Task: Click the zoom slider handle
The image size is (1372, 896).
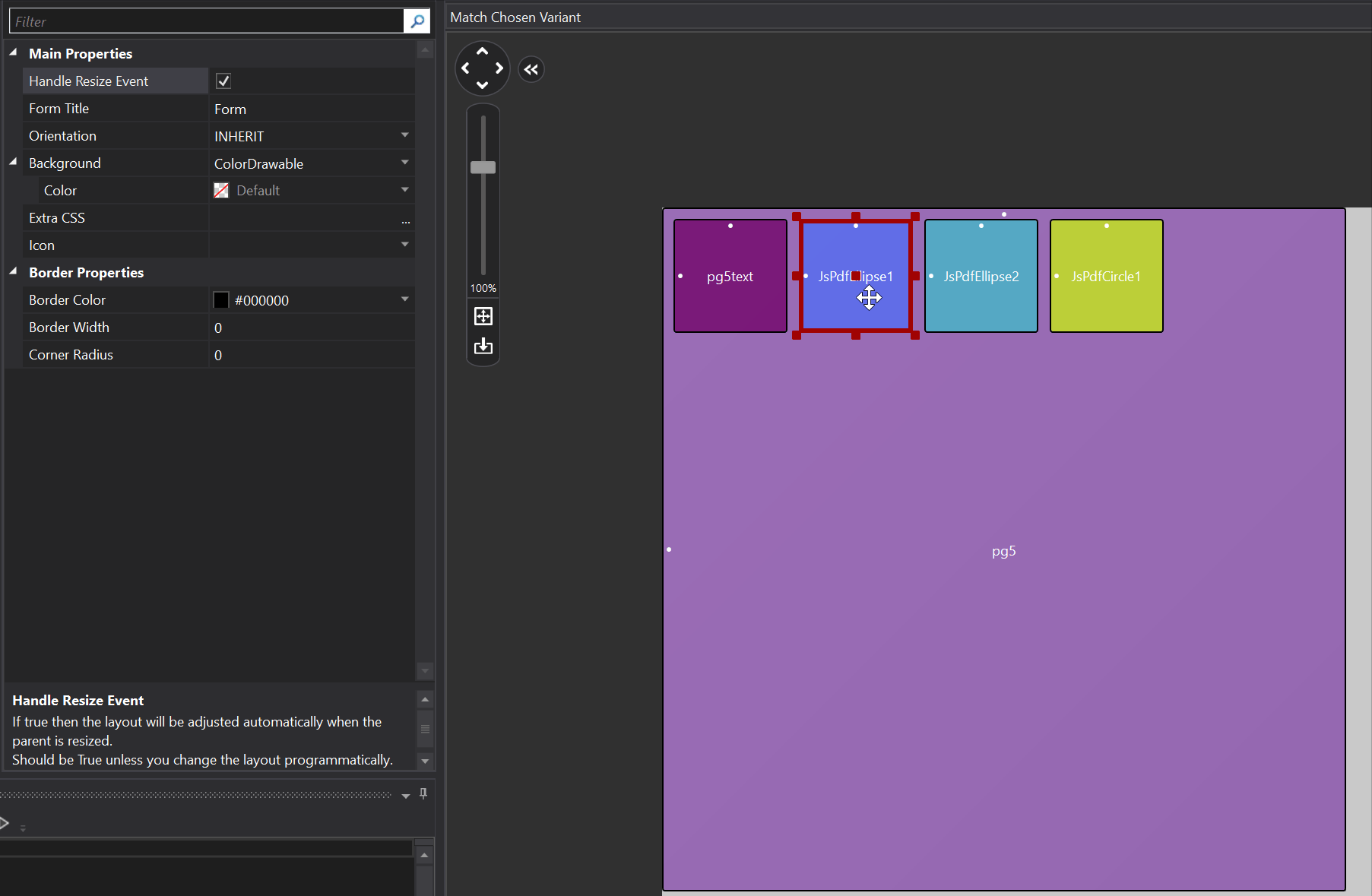Action: (x=483, y=167)
